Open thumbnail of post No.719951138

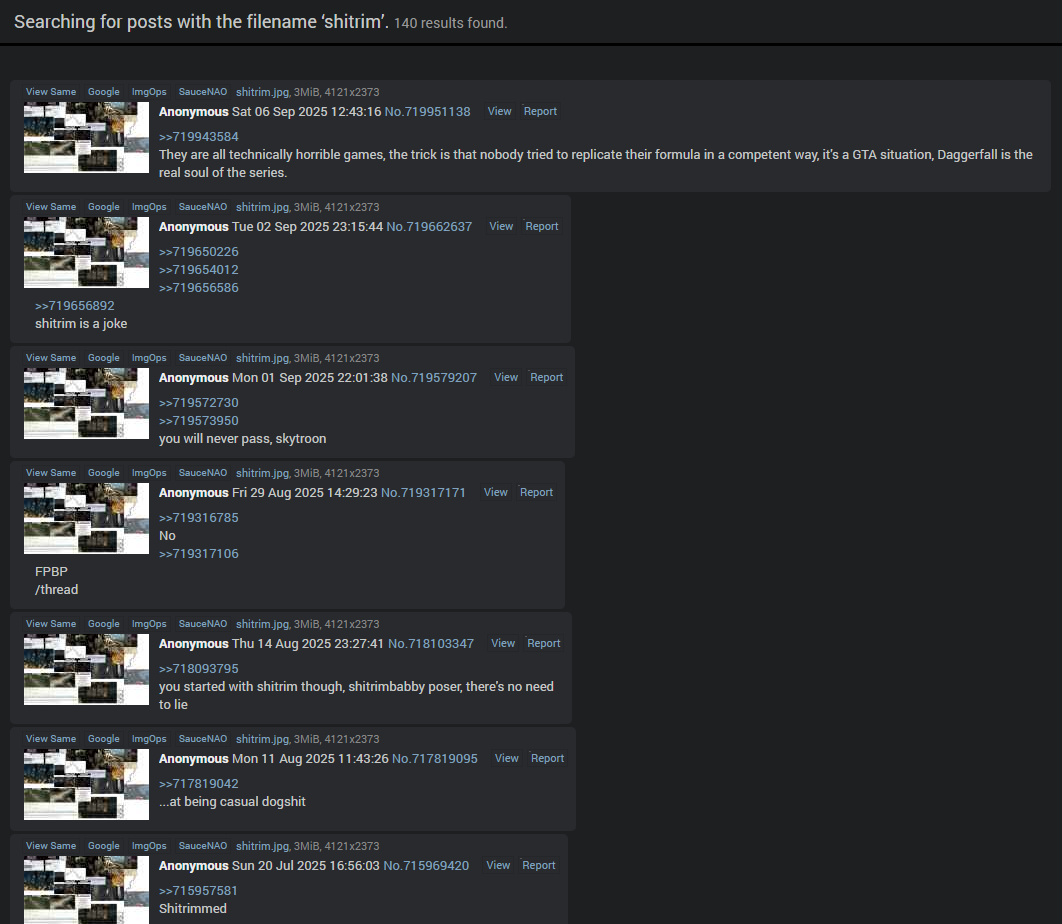click(86, 138)
